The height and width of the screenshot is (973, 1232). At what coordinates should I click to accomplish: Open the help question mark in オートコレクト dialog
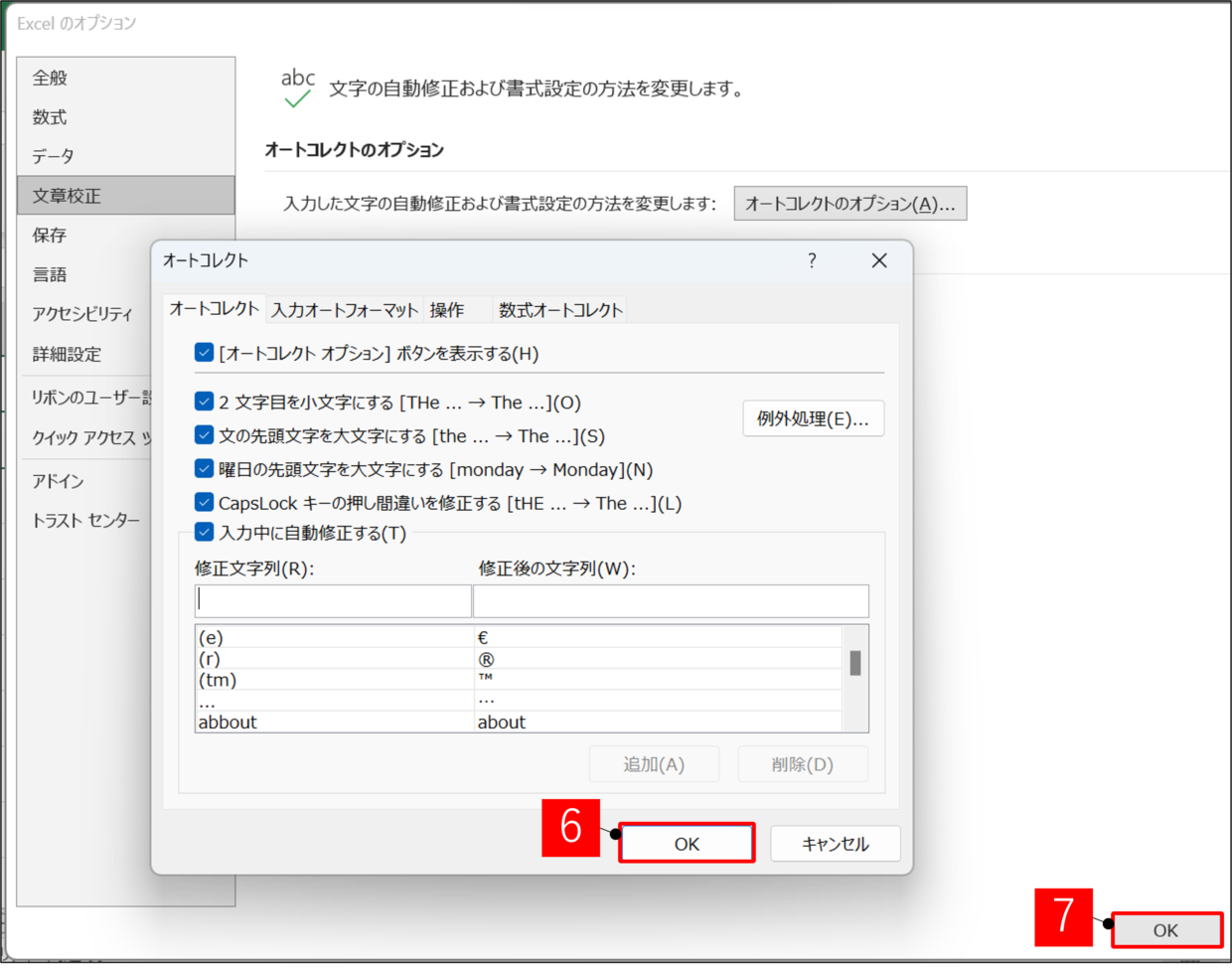[812, 260]
